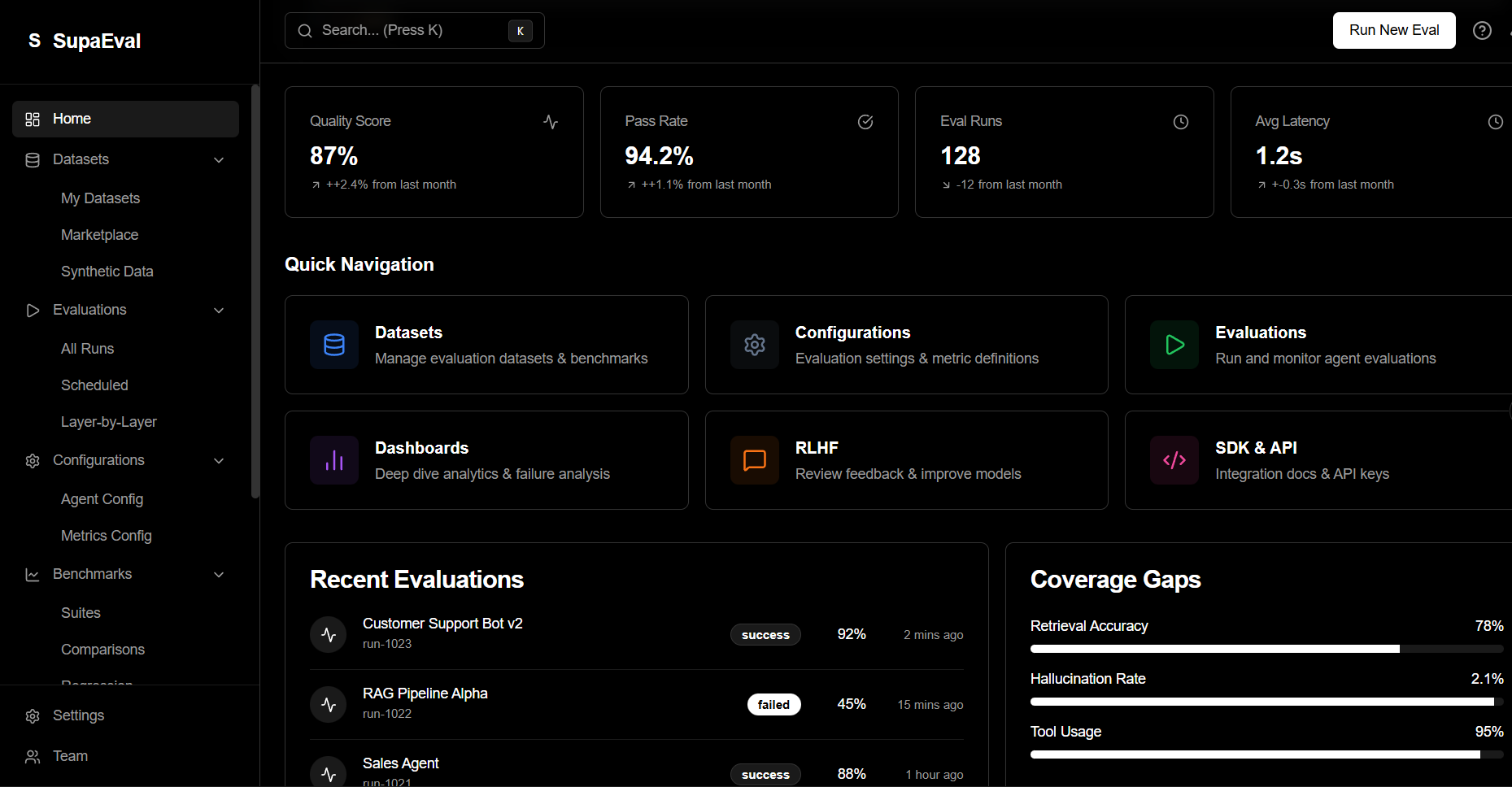
Task: Click the Quality Score activity pulse icon
Action: pos(551,122)
